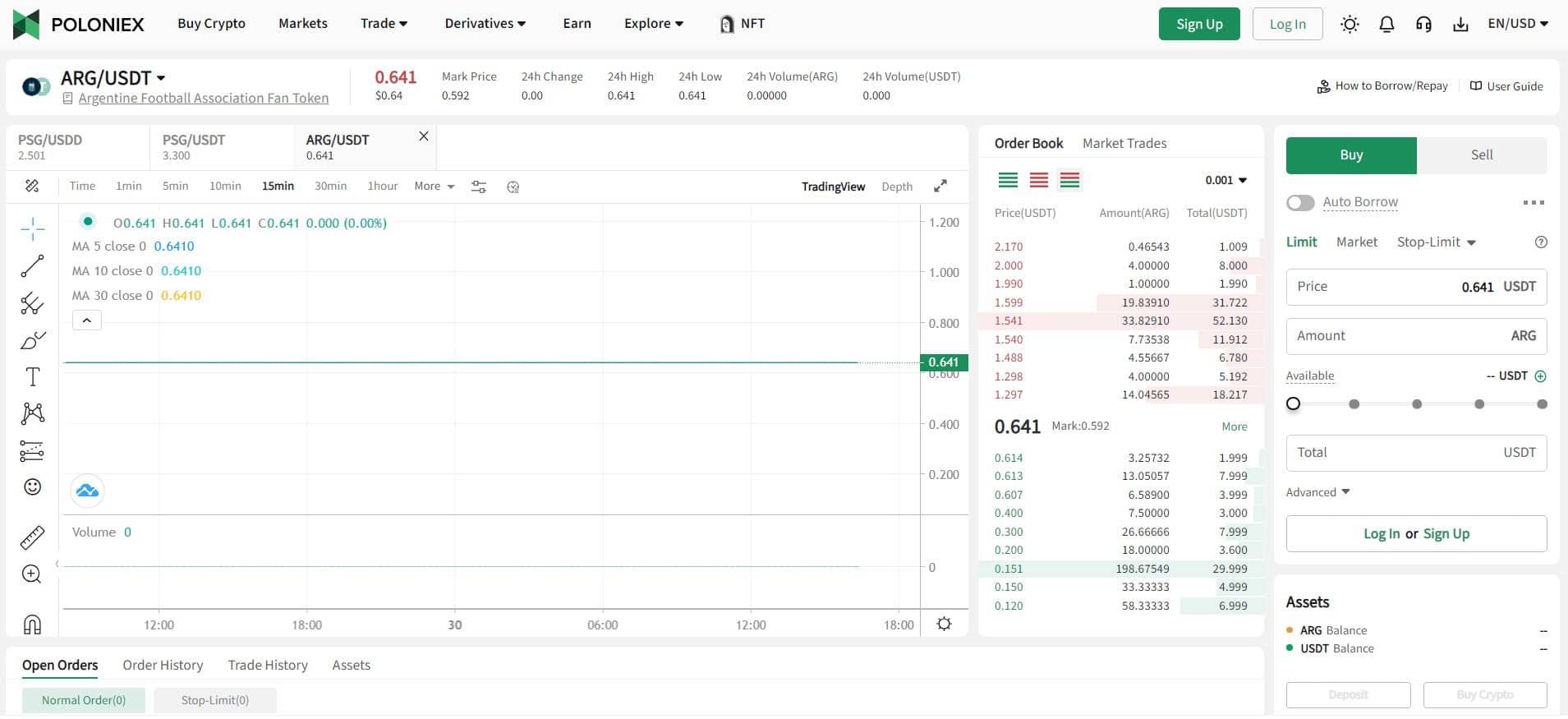Switch to the PSG/USDT chart tab

point(222,147)
